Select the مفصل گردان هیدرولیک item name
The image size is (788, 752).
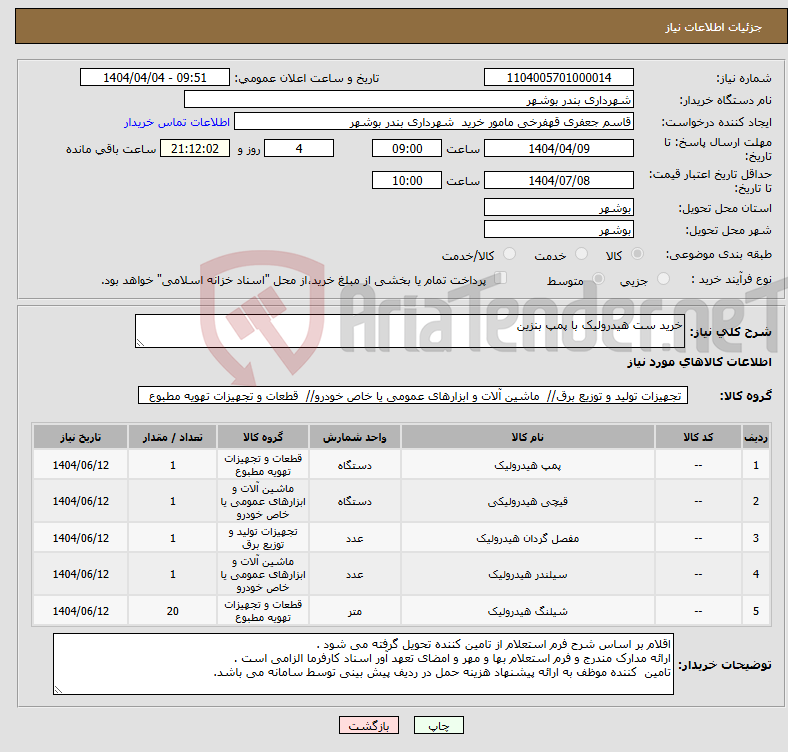click(x=528, y=538)
